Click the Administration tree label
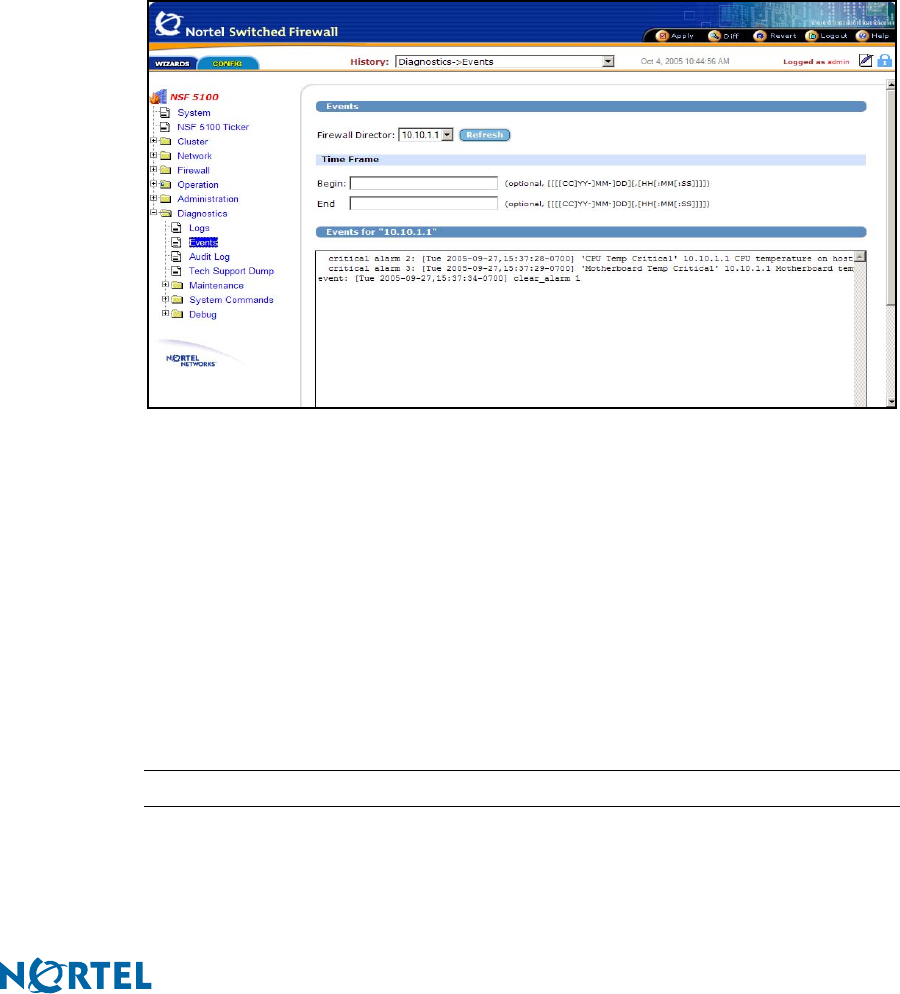Image resolution: width=900 pixels, height=994 pixels. pos(208,199)
